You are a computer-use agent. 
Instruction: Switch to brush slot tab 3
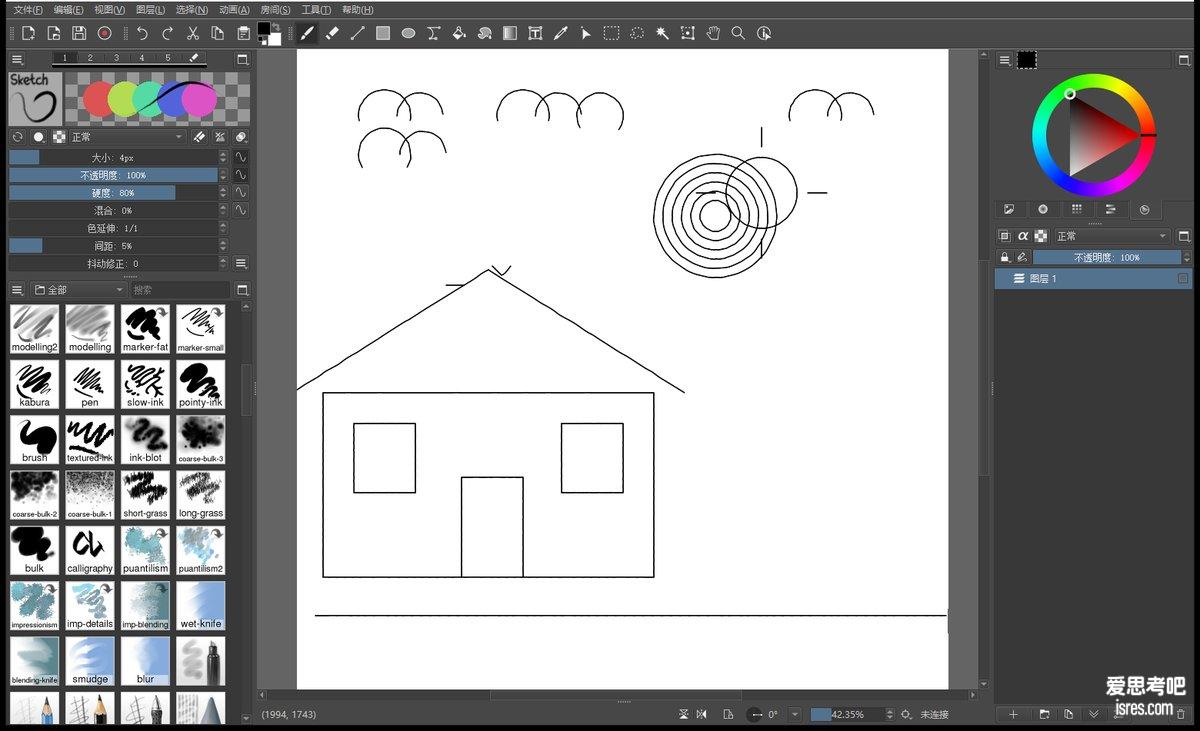pyautogui.click(x=116, y=58)
